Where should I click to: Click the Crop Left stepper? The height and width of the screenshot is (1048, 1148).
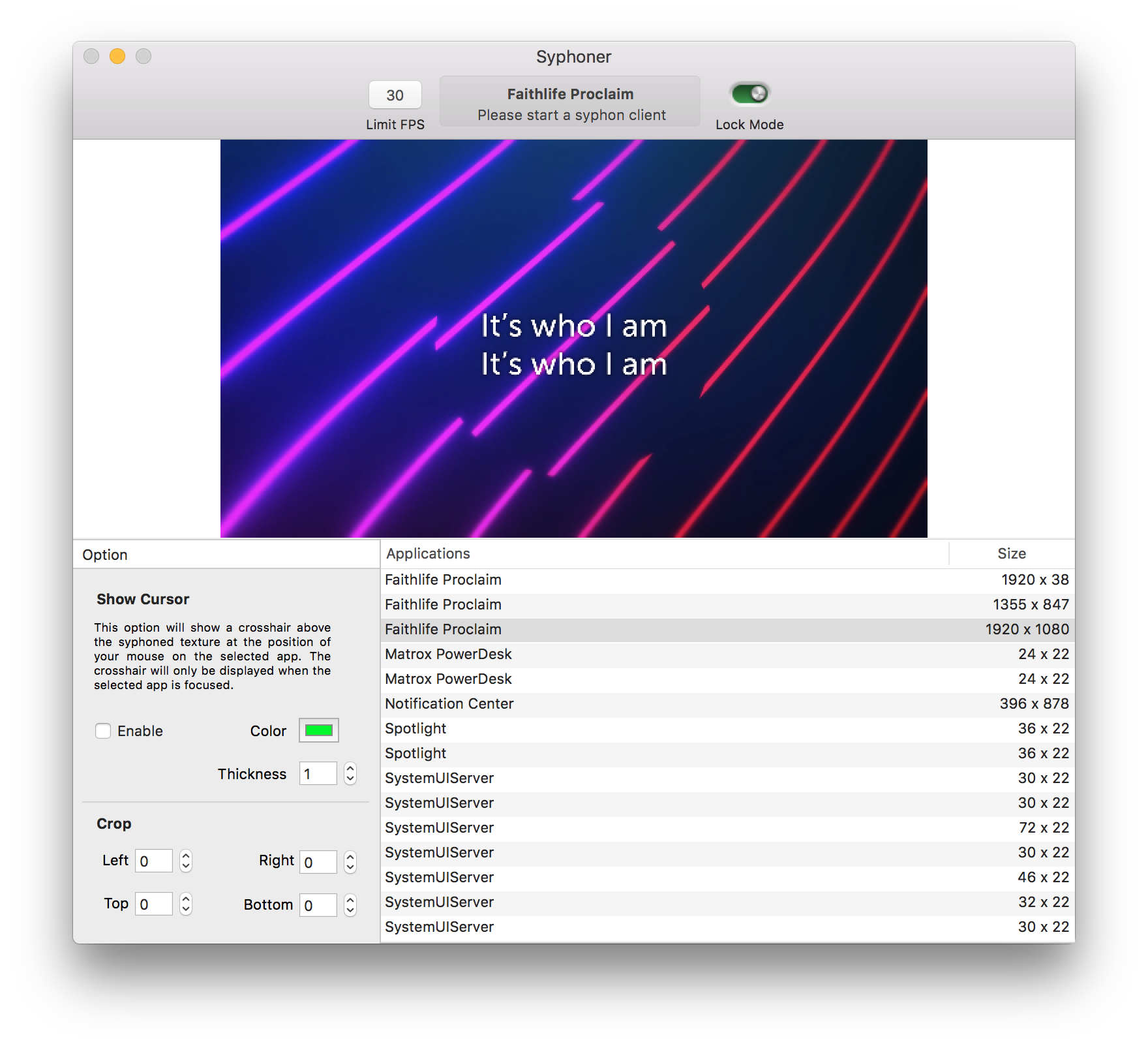tap(186, 861)
